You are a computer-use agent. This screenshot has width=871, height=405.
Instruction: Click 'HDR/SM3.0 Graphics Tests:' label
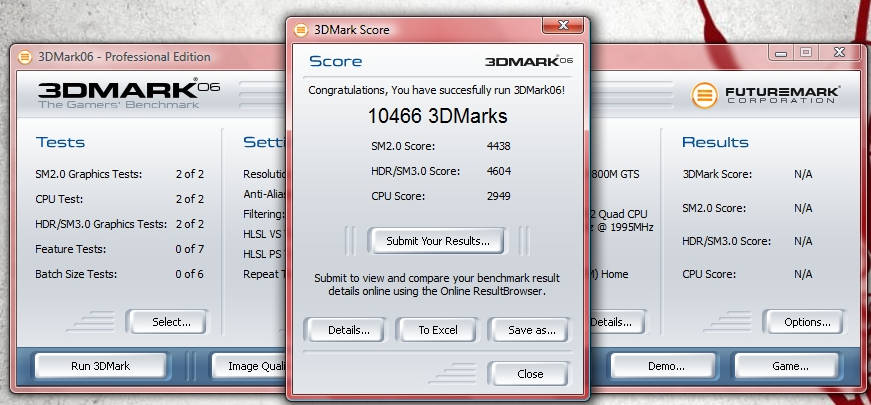(101, 224)
